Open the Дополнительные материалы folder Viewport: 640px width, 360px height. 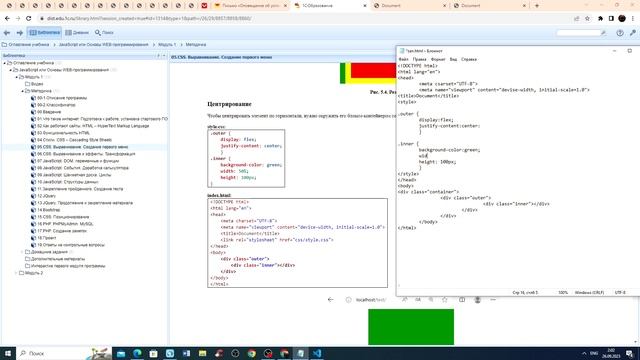click(x=58, y=259)
